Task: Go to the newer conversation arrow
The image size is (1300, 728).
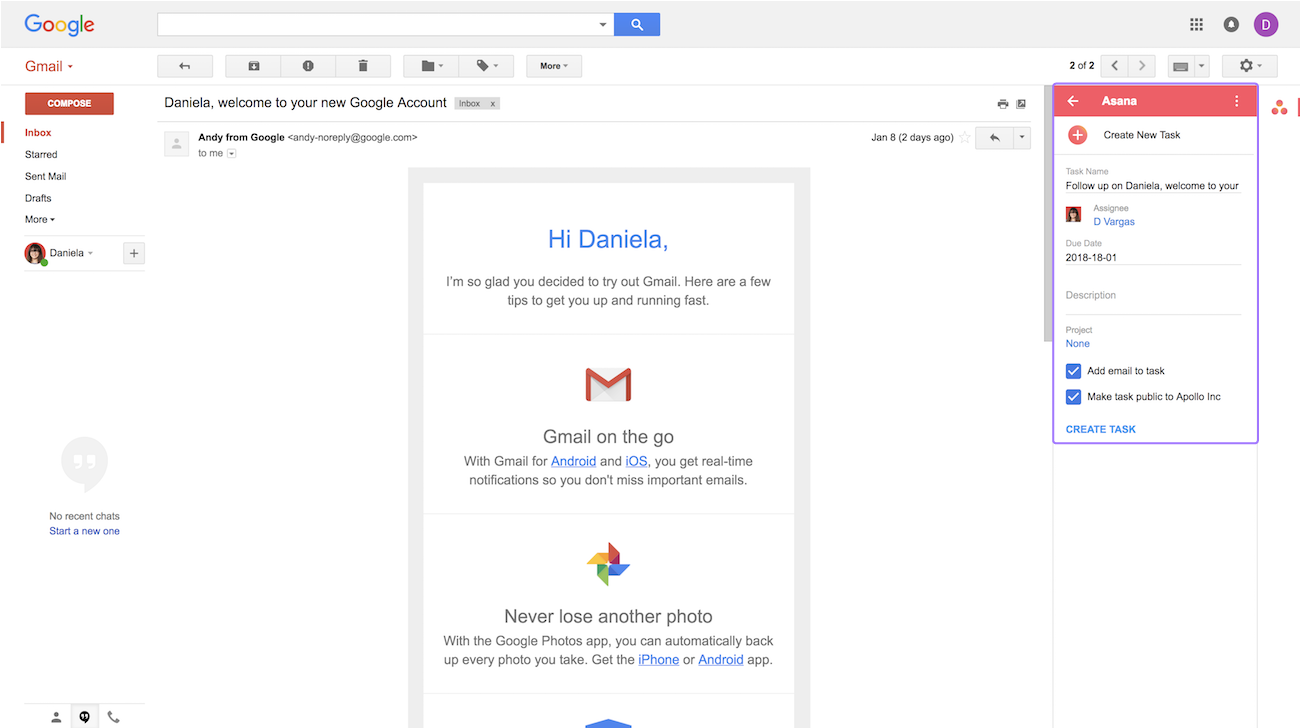Action: click(x=1115, y=66)
